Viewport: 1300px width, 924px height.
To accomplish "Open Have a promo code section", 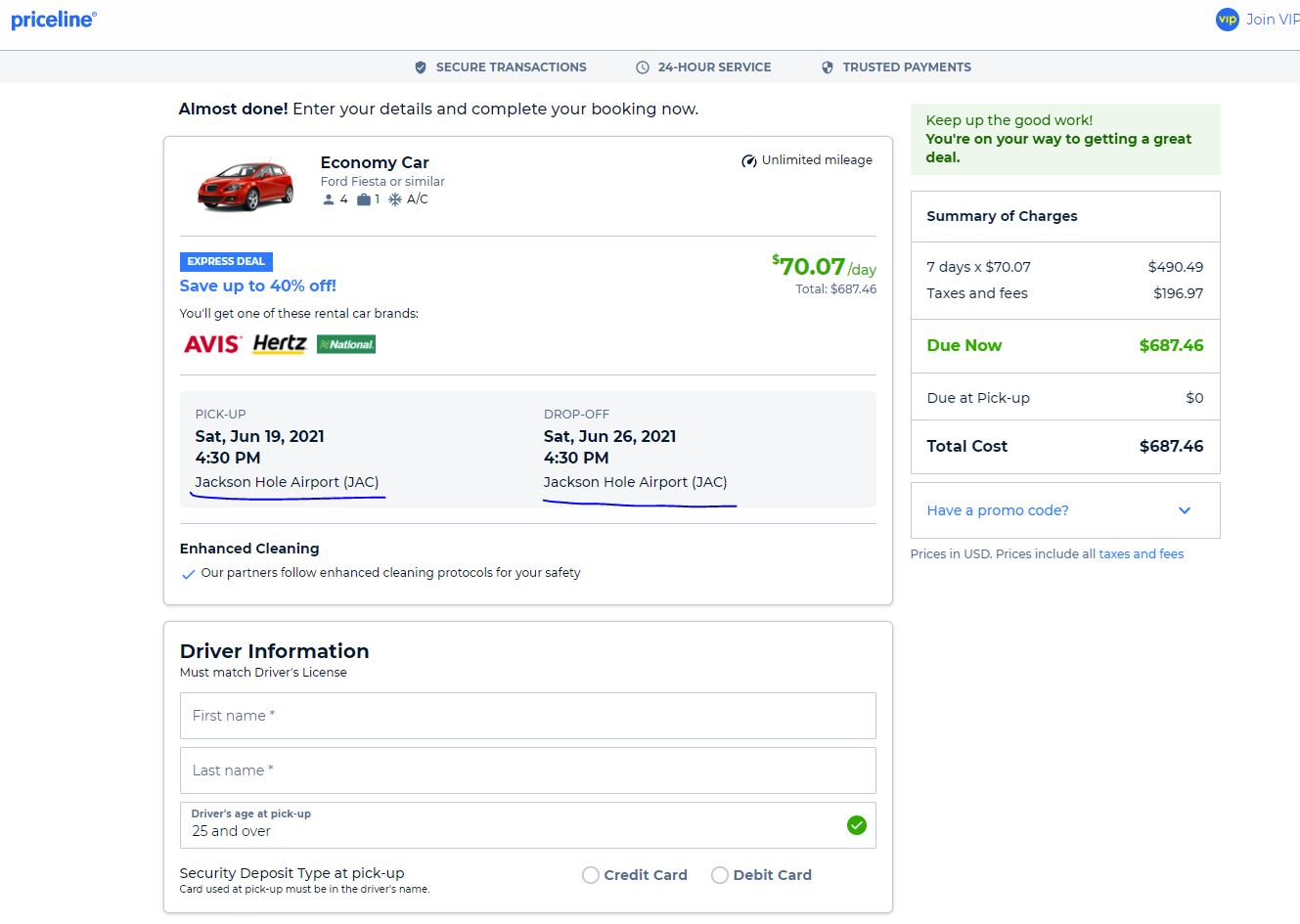I will tap(998, 510).
